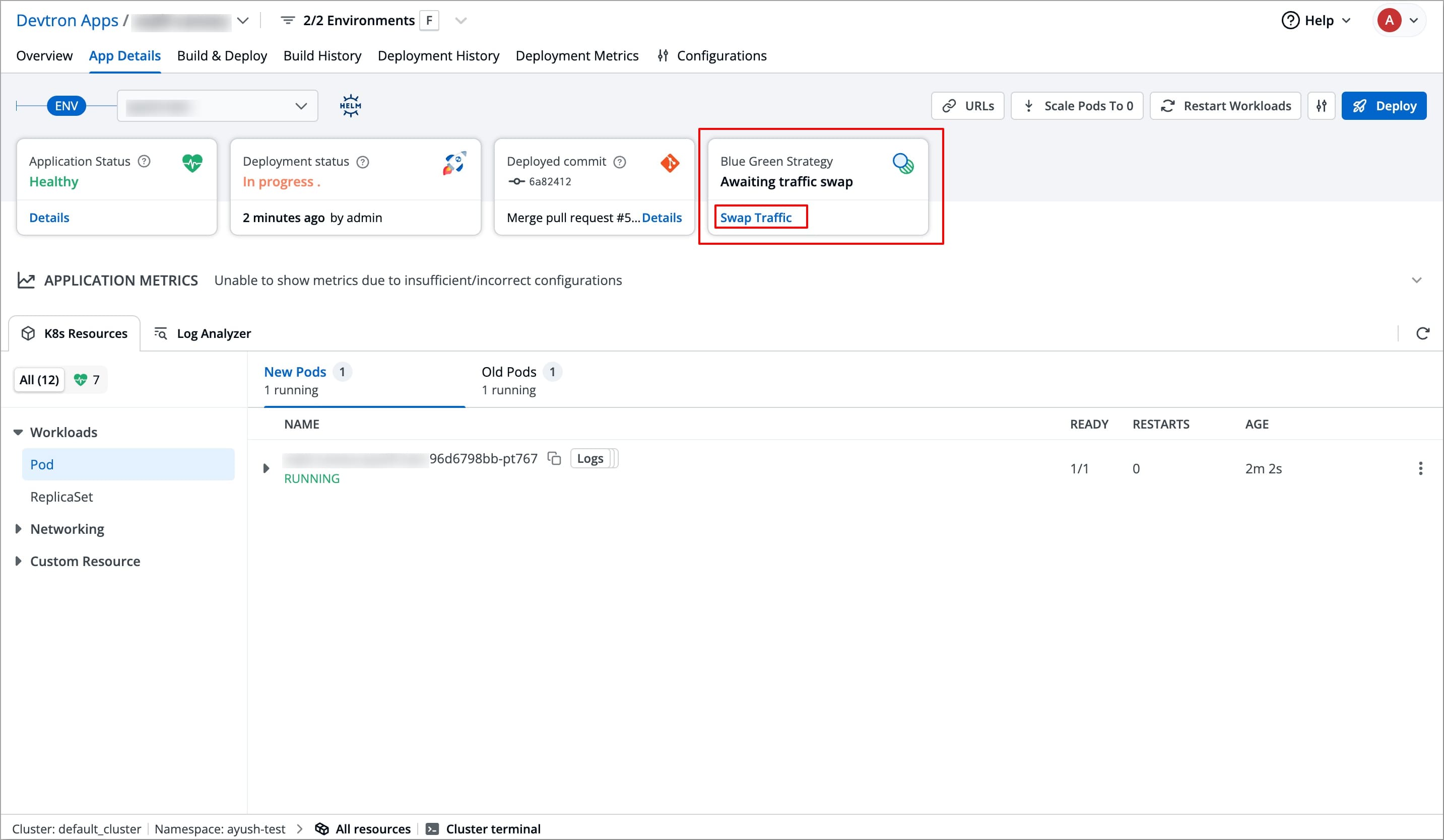This screenshot has width=1444, height=840.
Task: Copy the pod name with copy icon
Action: point(554,459)
